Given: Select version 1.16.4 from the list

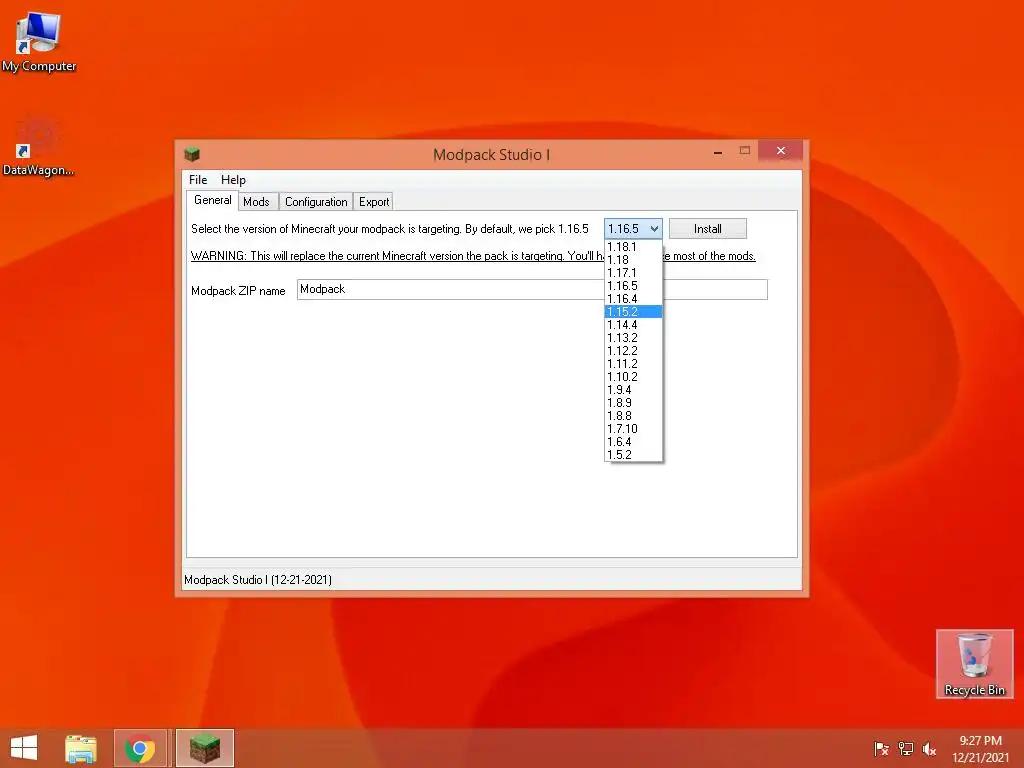Looking at the screenshot, I should [x=633, y=299].
